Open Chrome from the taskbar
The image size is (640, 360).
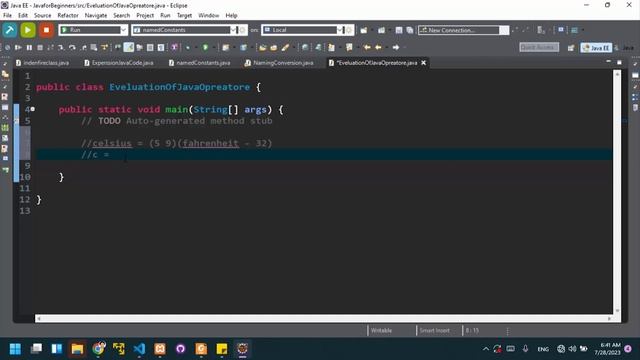pyautogui.click(x=98, y=349)
